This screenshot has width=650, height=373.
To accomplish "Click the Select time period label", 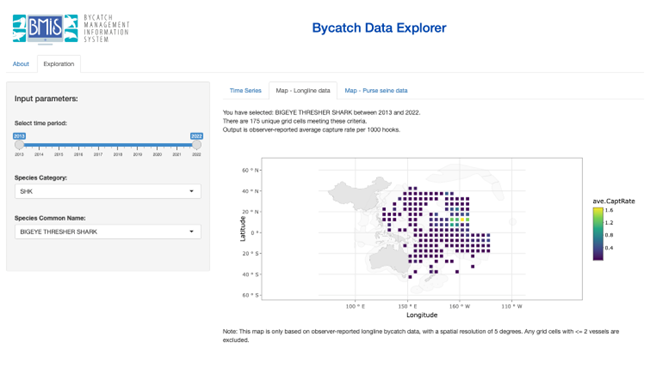I will [41, 123].
